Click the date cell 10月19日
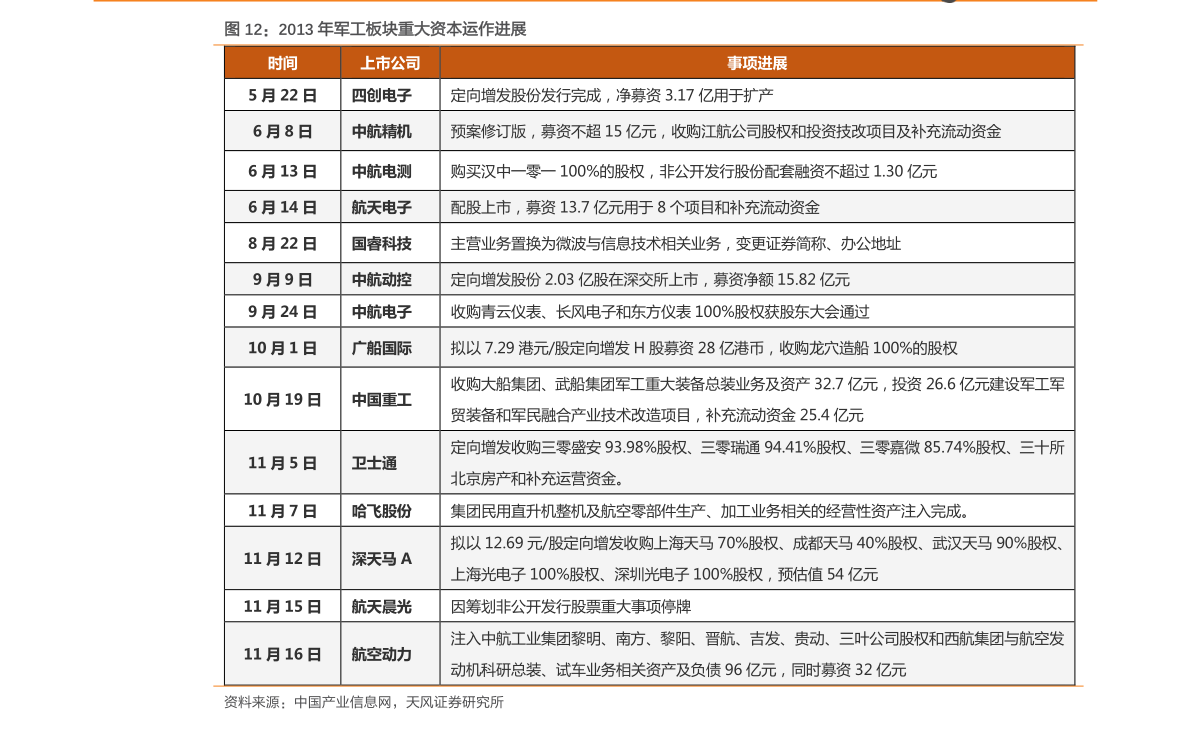The image size is (1191, 730). [283, 399]
